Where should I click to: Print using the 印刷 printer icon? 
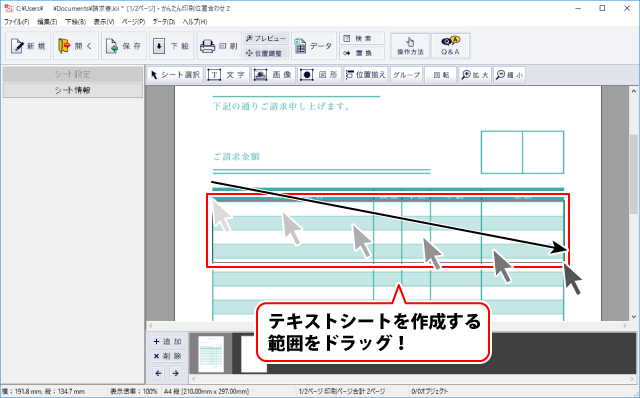click(219, 46)
